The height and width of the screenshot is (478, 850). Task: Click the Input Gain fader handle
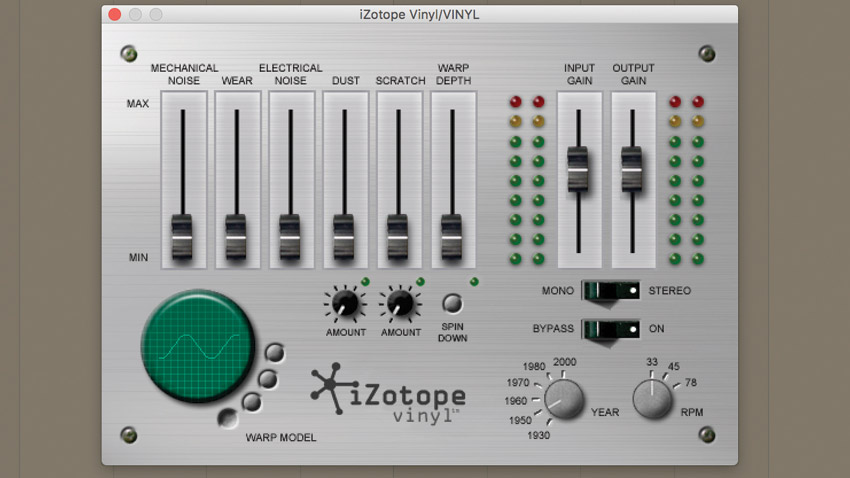(x=578, y=169)
